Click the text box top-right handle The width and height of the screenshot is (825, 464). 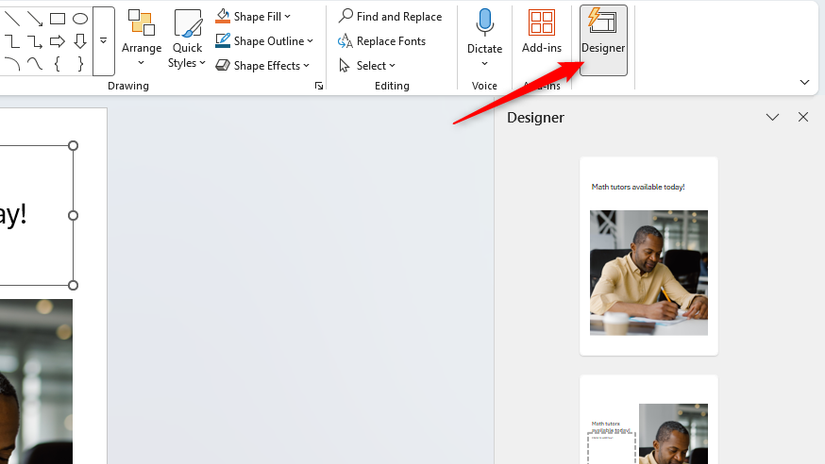(73, 146)
